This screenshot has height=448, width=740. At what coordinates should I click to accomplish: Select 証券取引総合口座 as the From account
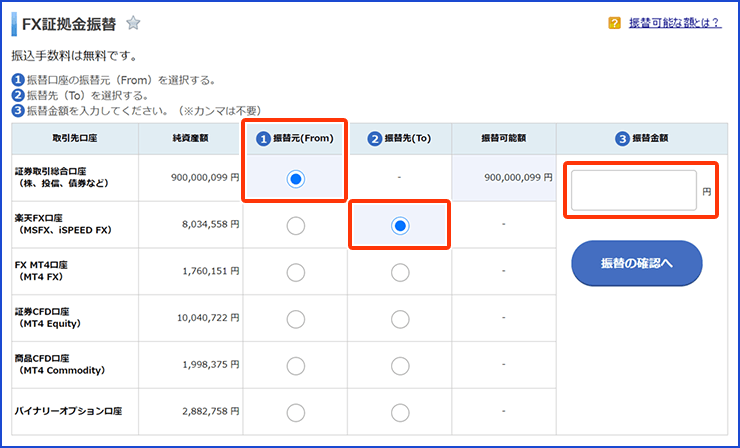pyautogui.click(x=295, y=179)
